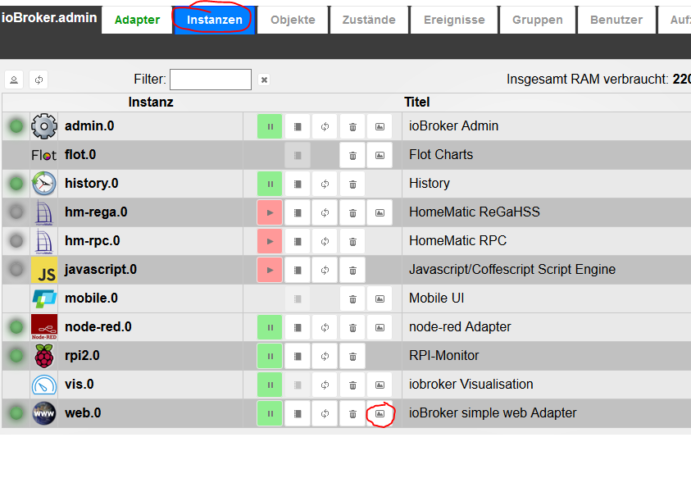This screenshot has width=691, height=483.
Task: Sort by the Instanz column header
Action: tap(151, 102)
